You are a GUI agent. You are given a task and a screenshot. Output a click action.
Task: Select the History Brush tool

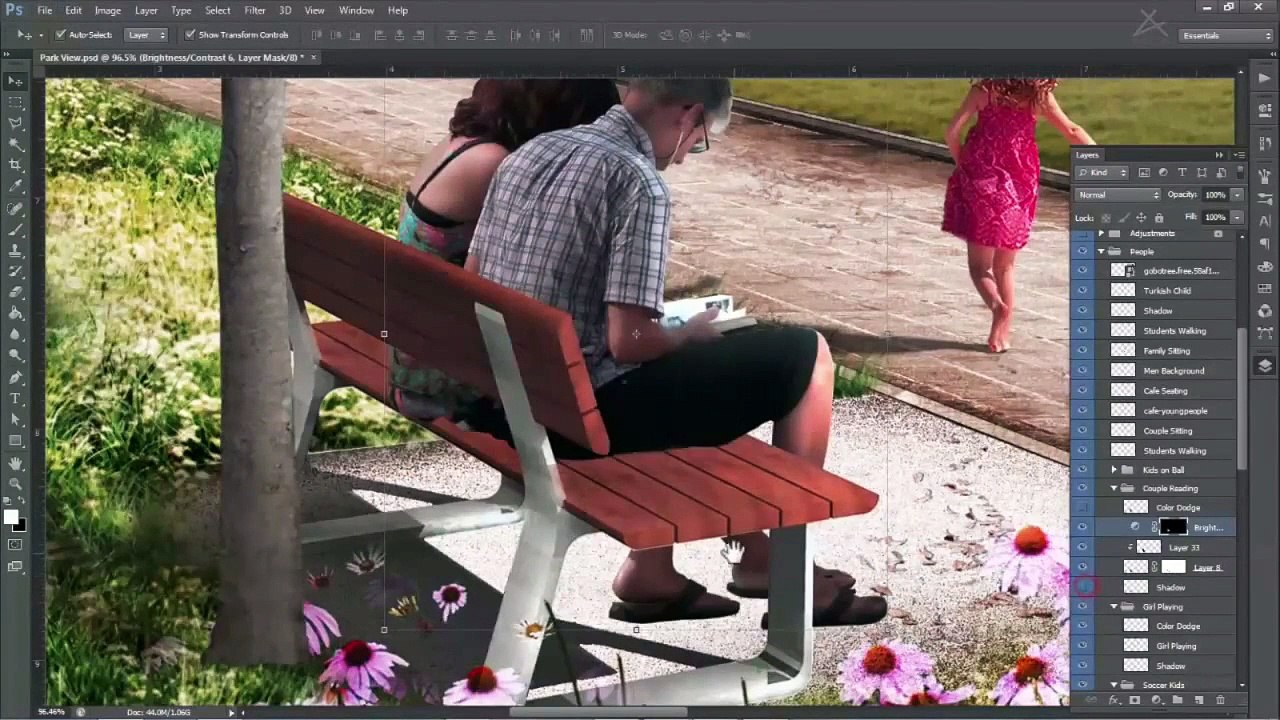click(x=15, y=271)
